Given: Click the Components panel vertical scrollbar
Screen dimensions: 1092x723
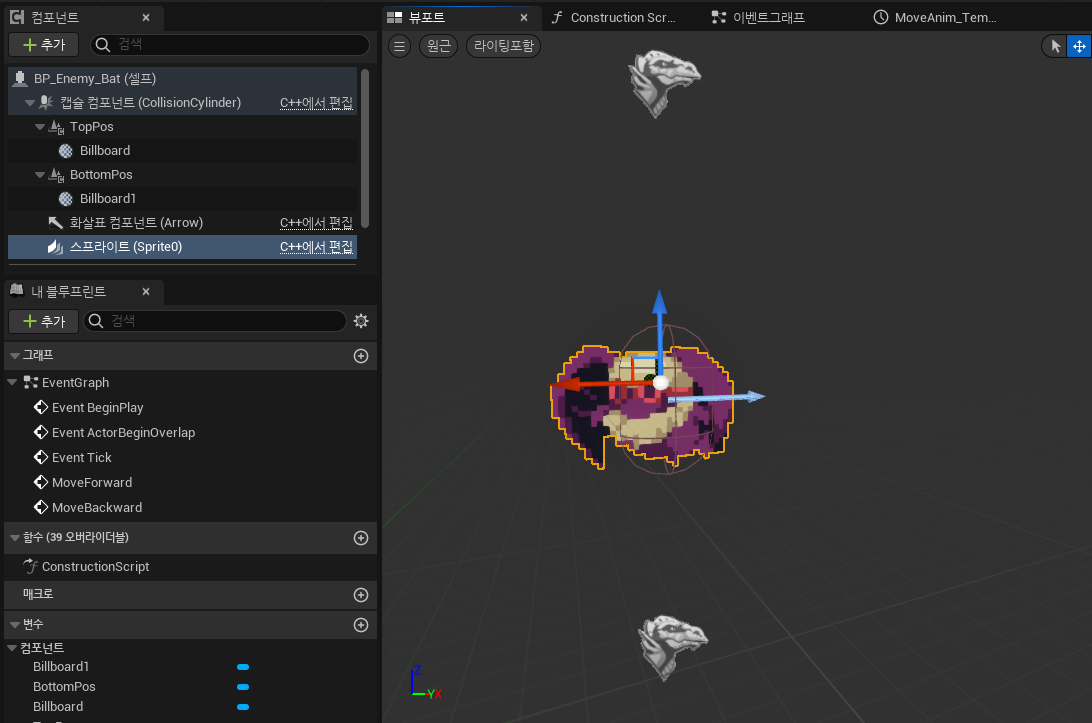Looking at the screenshot, I should pos(364,148).
